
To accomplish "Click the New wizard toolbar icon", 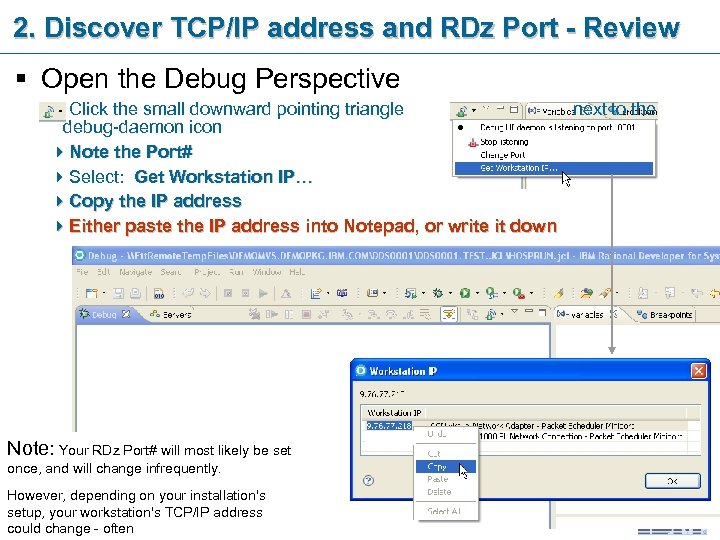I will (91, 293).
